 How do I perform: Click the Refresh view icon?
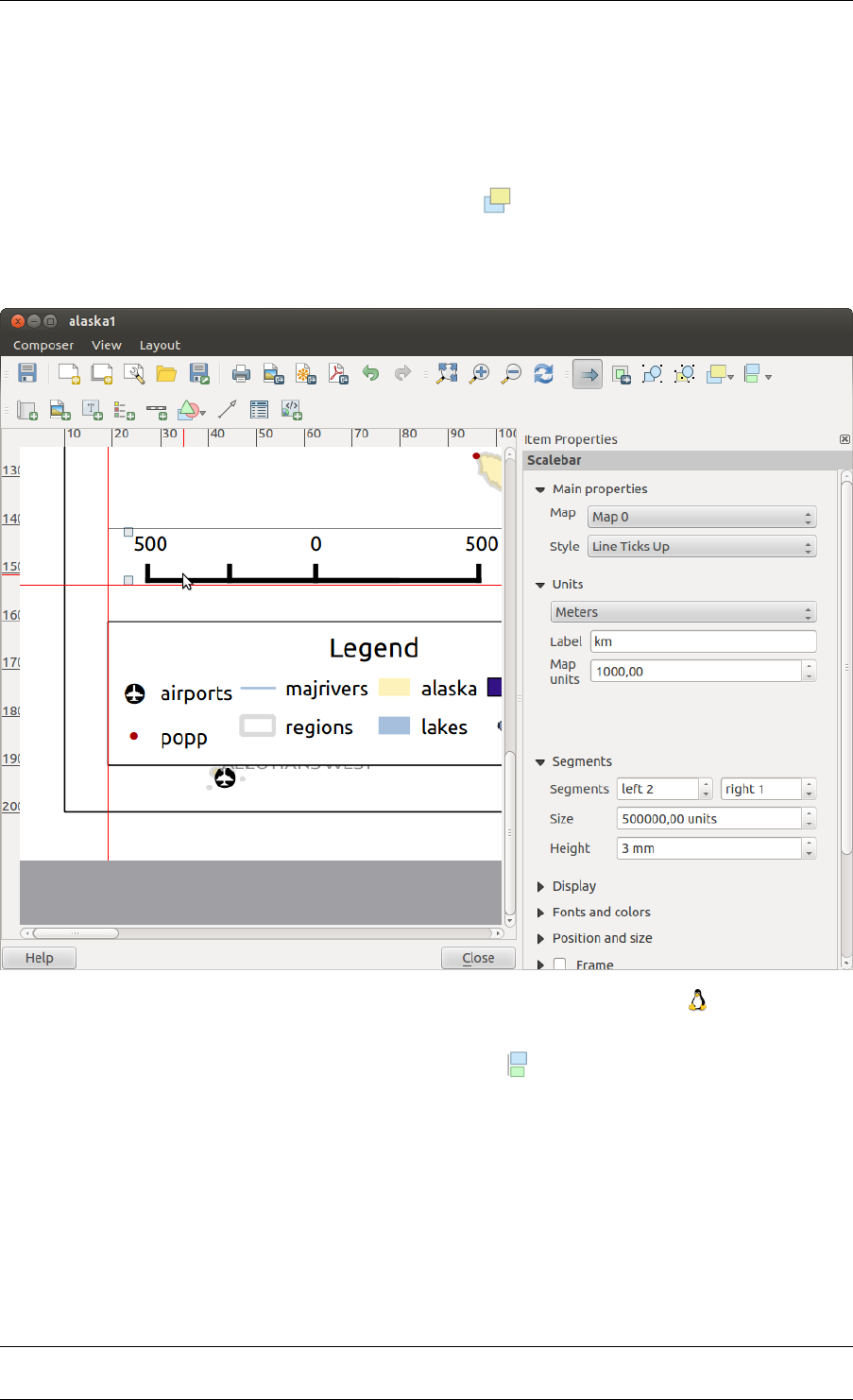[x=543, y=374]
